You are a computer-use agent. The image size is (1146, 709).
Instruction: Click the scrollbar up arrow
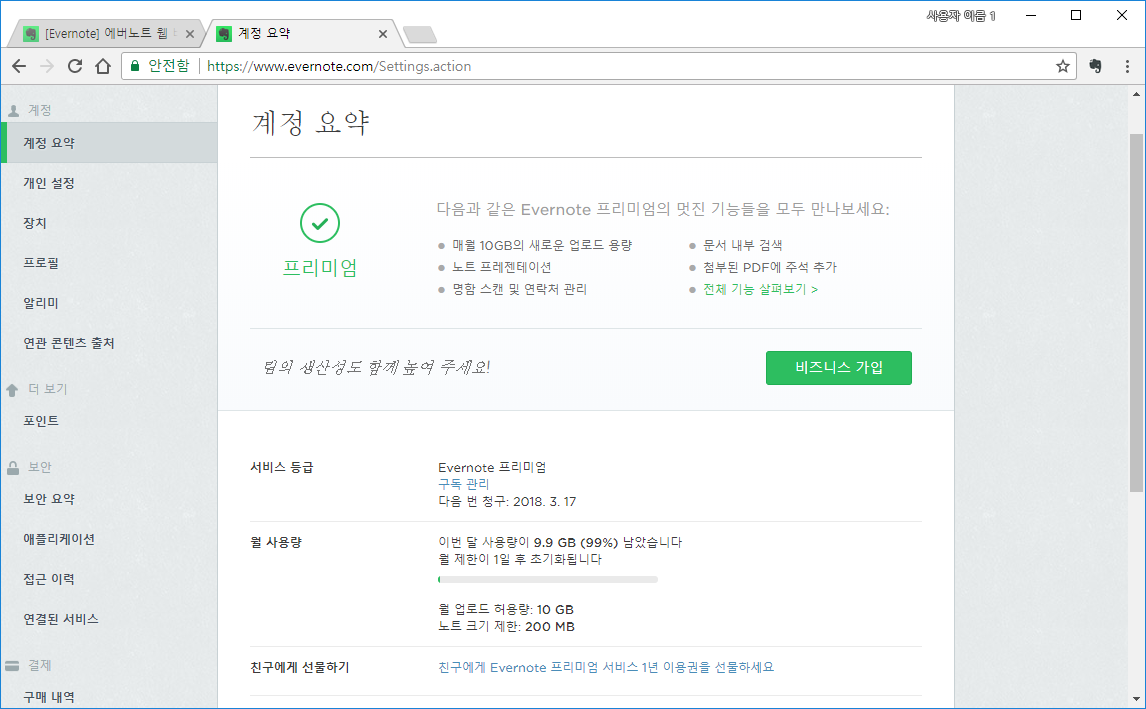coord(1136,94)
